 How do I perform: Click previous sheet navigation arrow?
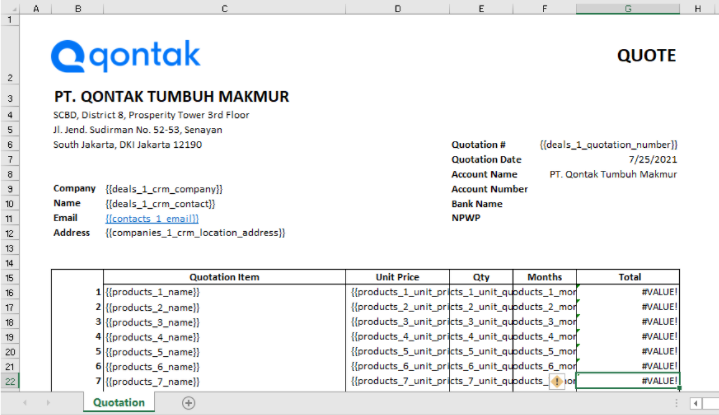click(25, 403)
